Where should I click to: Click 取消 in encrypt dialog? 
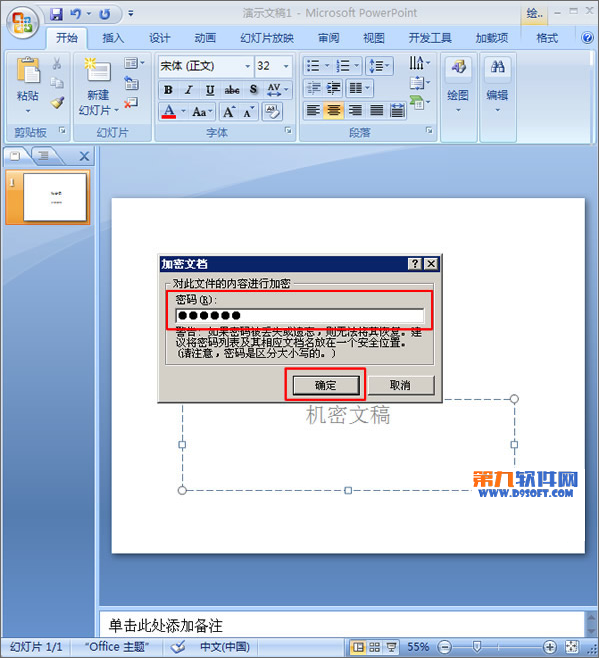point(400,385)
